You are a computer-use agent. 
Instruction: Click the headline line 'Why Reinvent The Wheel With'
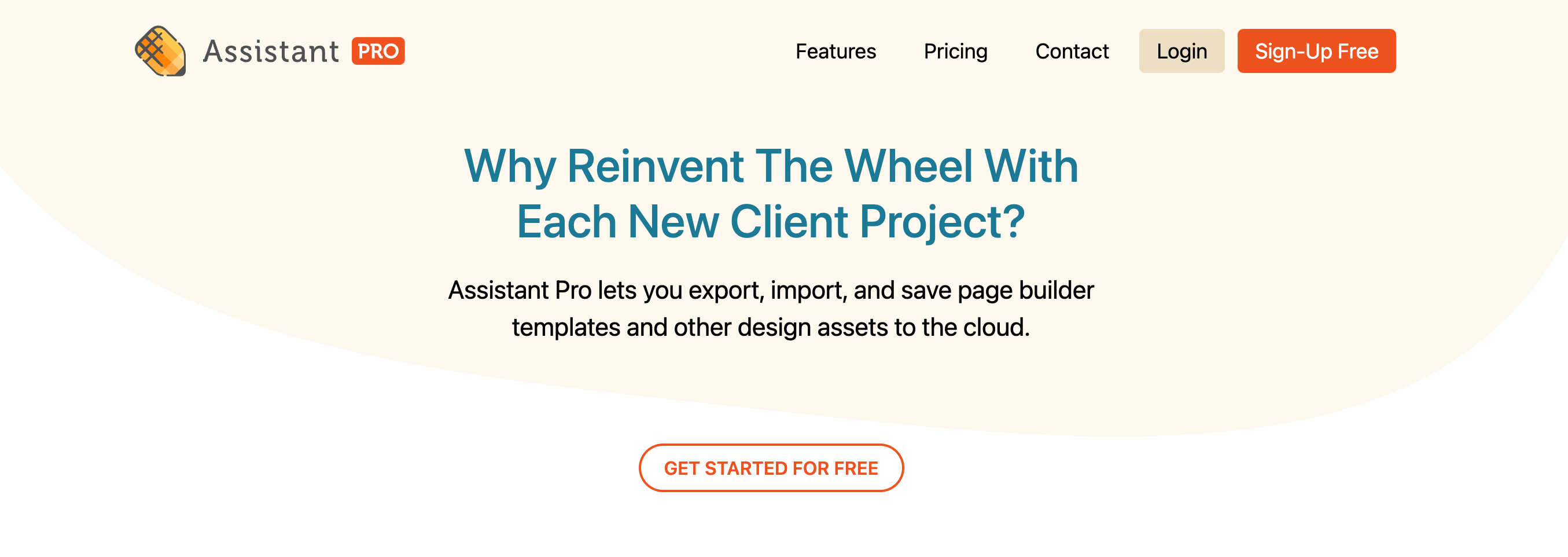[771, 166]
